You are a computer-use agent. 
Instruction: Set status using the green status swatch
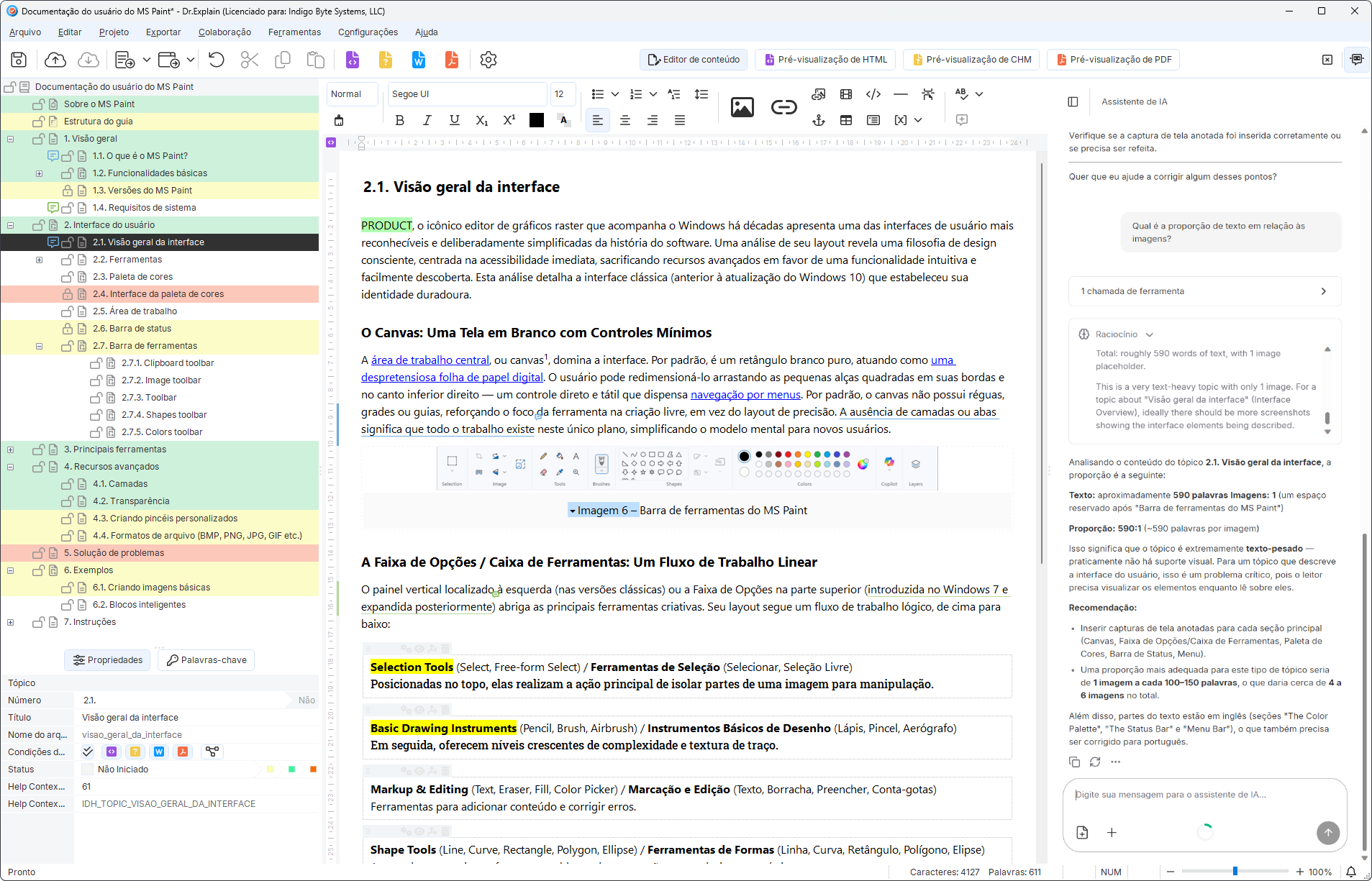292,769
